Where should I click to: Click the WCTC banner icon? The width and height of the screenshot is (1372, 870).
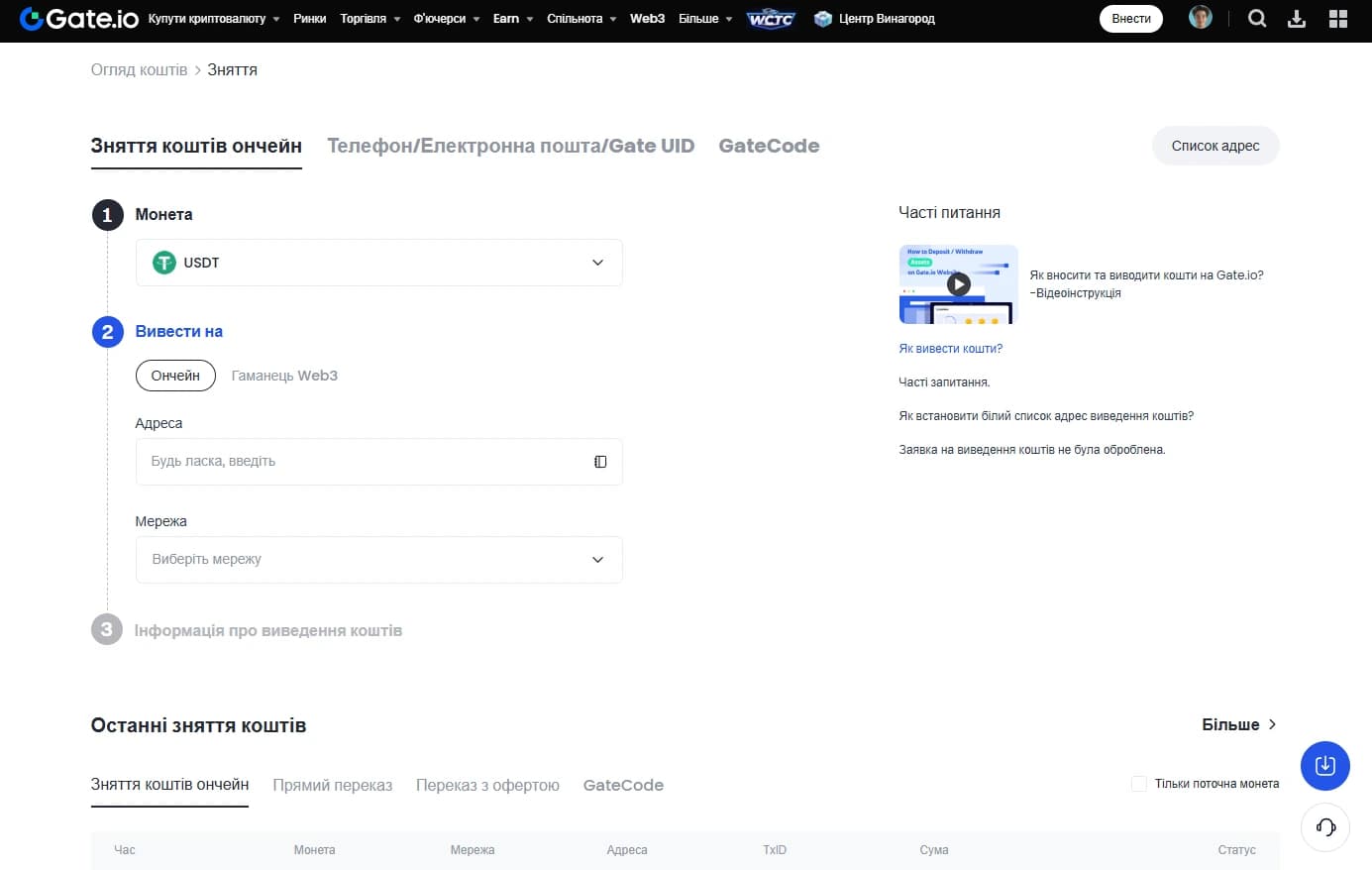(x=771, y=19)
